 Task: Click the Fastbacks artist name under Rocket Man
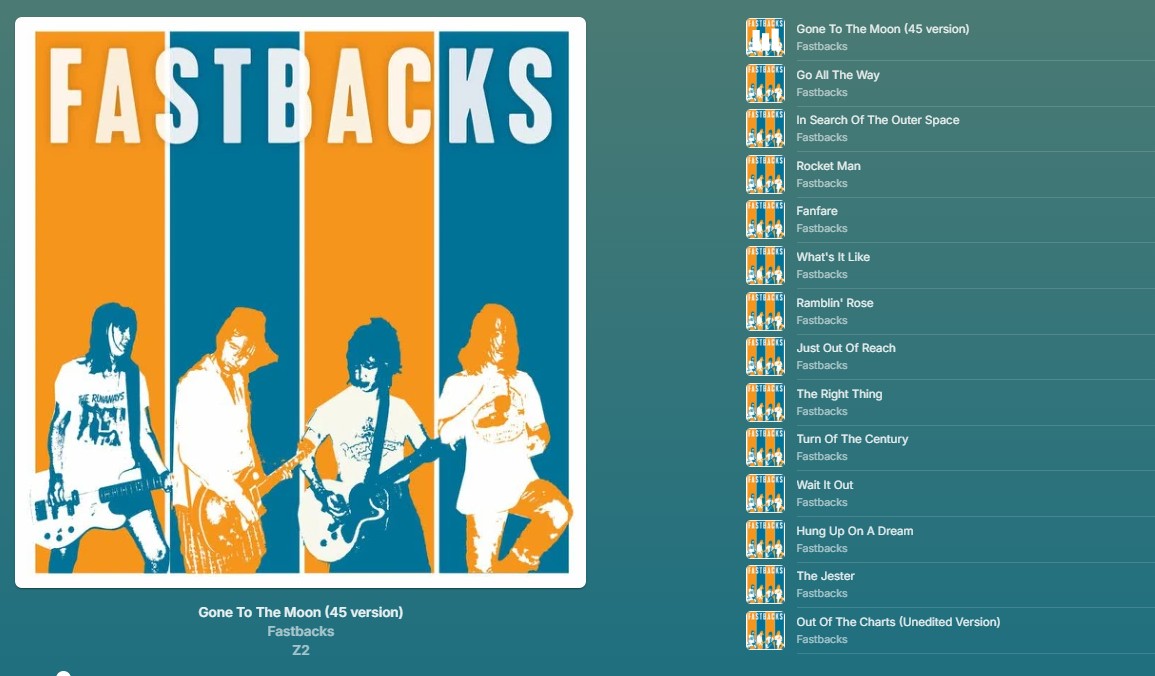[x=821, y=183]
